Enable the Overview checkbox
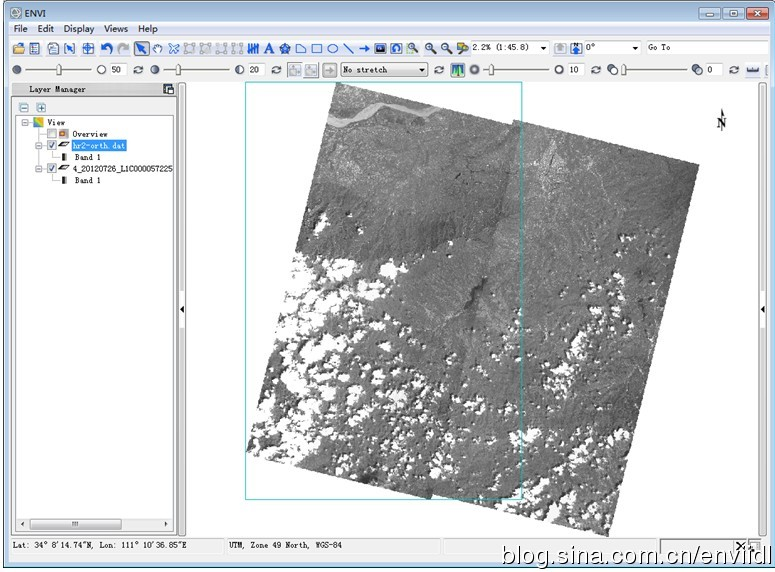Screen dimensions: 775x572 click(52, 134)
